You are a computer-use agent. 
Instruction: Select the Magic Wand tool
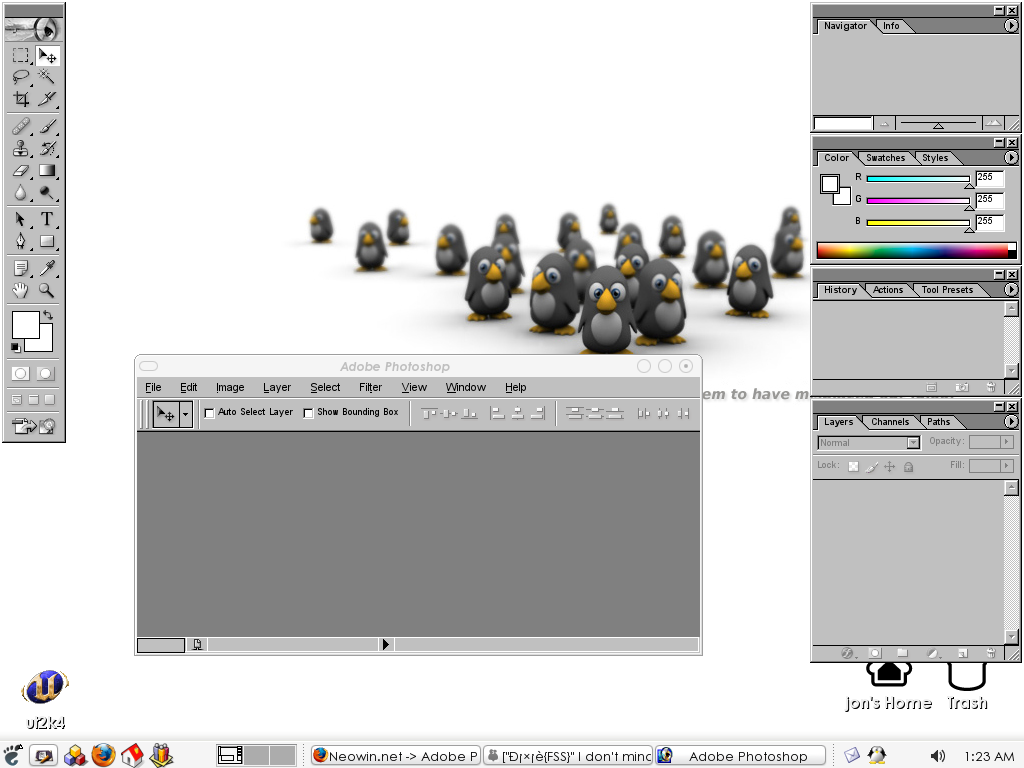(x=47, y=77)
